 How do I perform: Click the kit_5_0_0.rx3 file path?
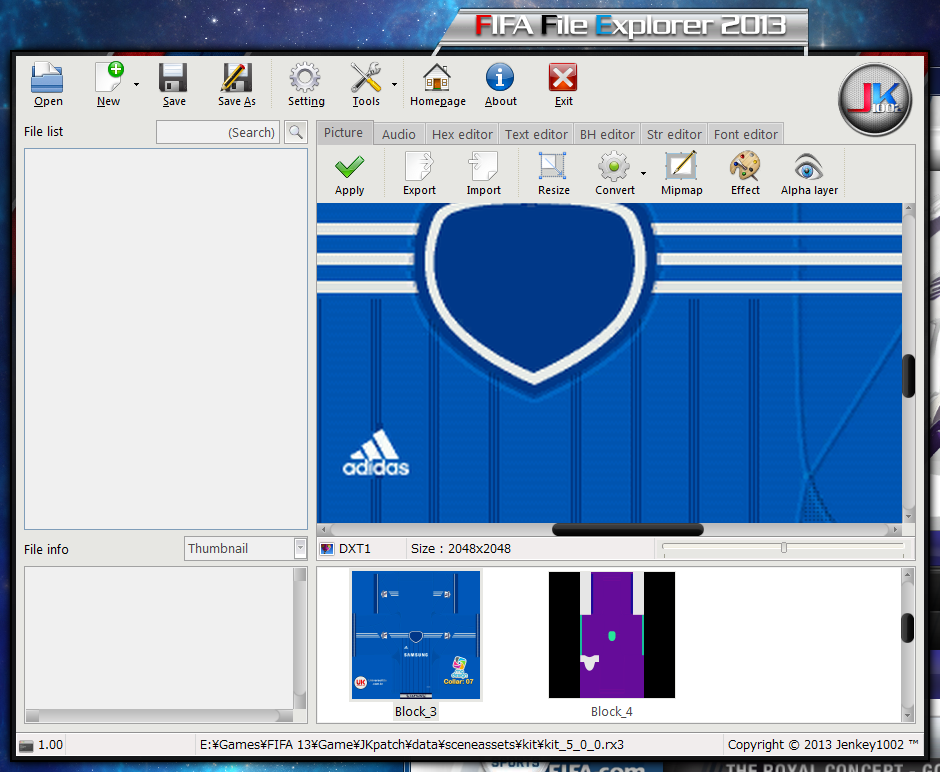411,744
